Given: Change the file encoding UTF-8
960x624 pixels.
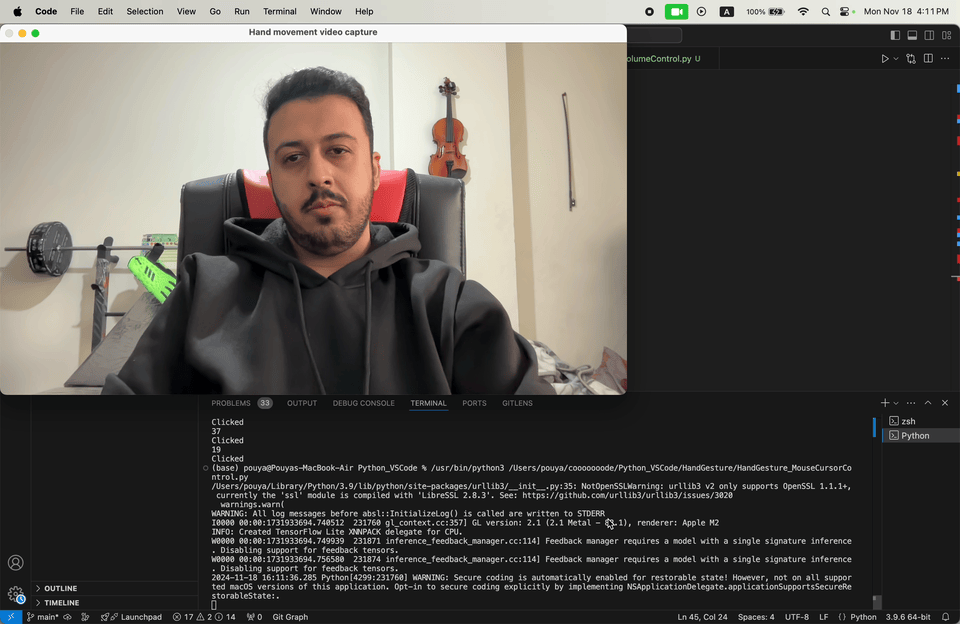Looking at the screenshot, I should point(797,617).
